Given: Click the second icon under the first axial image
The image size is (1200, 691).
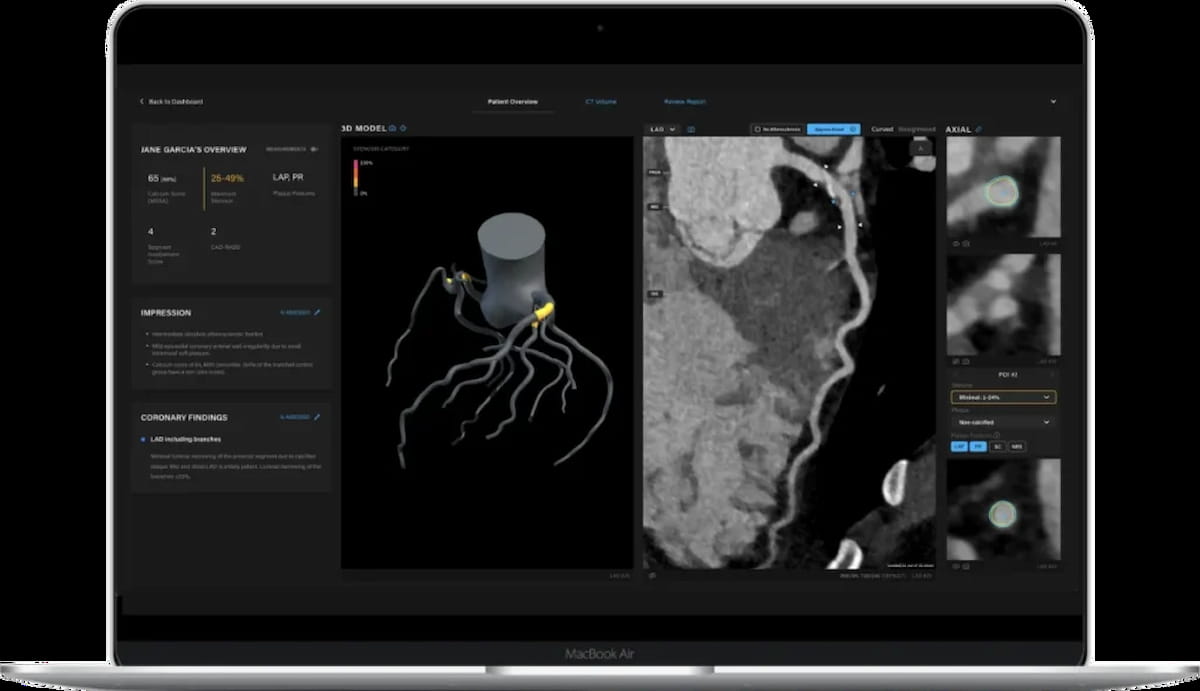Looking at the screenshot, I should tap(967, 243).
